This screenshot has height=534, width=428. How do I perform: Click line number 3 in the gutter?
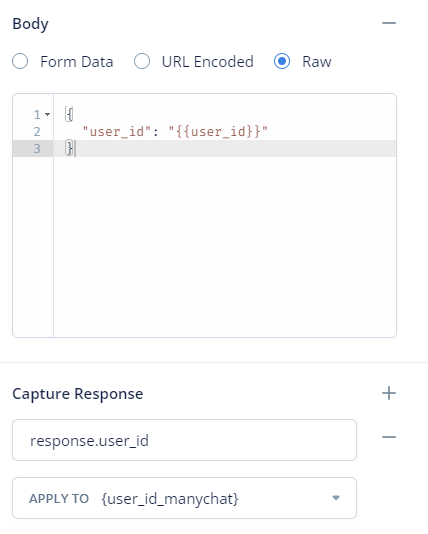pyautogui.click(x=37, y=148)
